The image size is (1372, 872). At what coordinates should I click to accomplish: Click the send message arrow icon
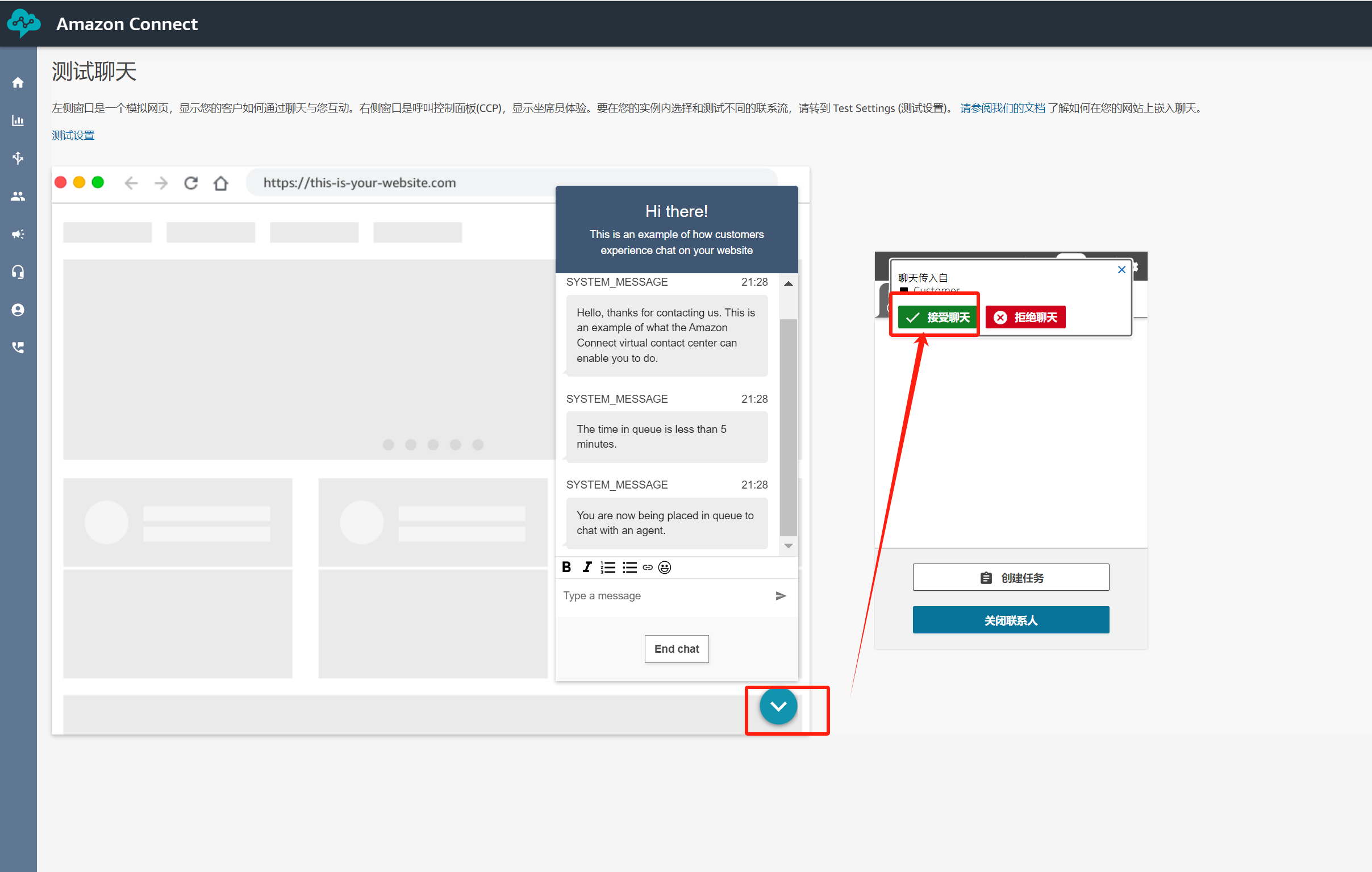click(781, 596)
